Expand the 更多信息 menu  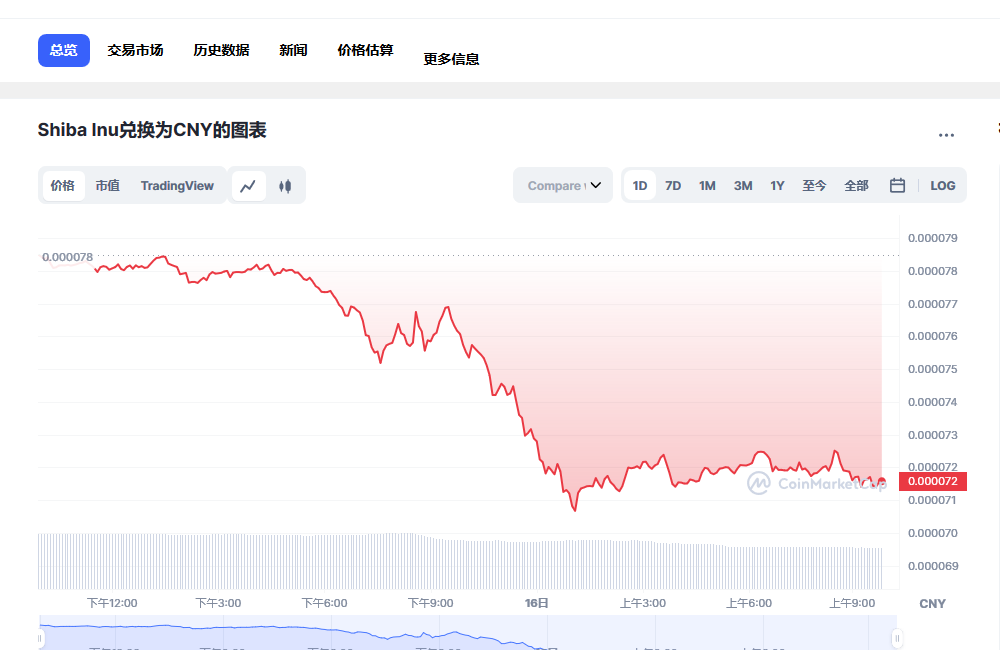click(x=451, y=58)
